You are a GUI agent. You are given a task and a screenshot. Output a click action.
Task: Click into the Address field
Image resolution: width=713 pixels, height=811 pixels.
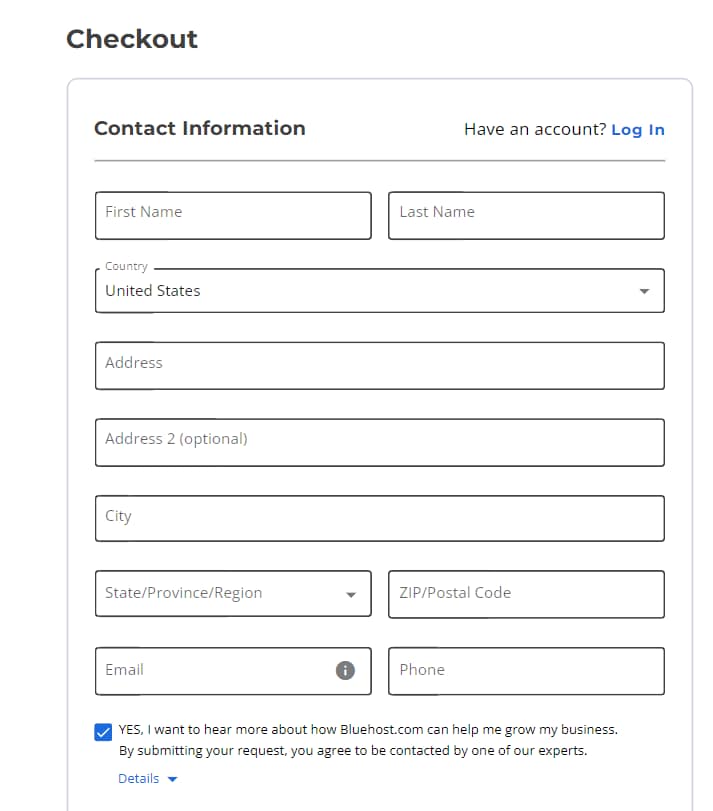click(x=380, y=366)
